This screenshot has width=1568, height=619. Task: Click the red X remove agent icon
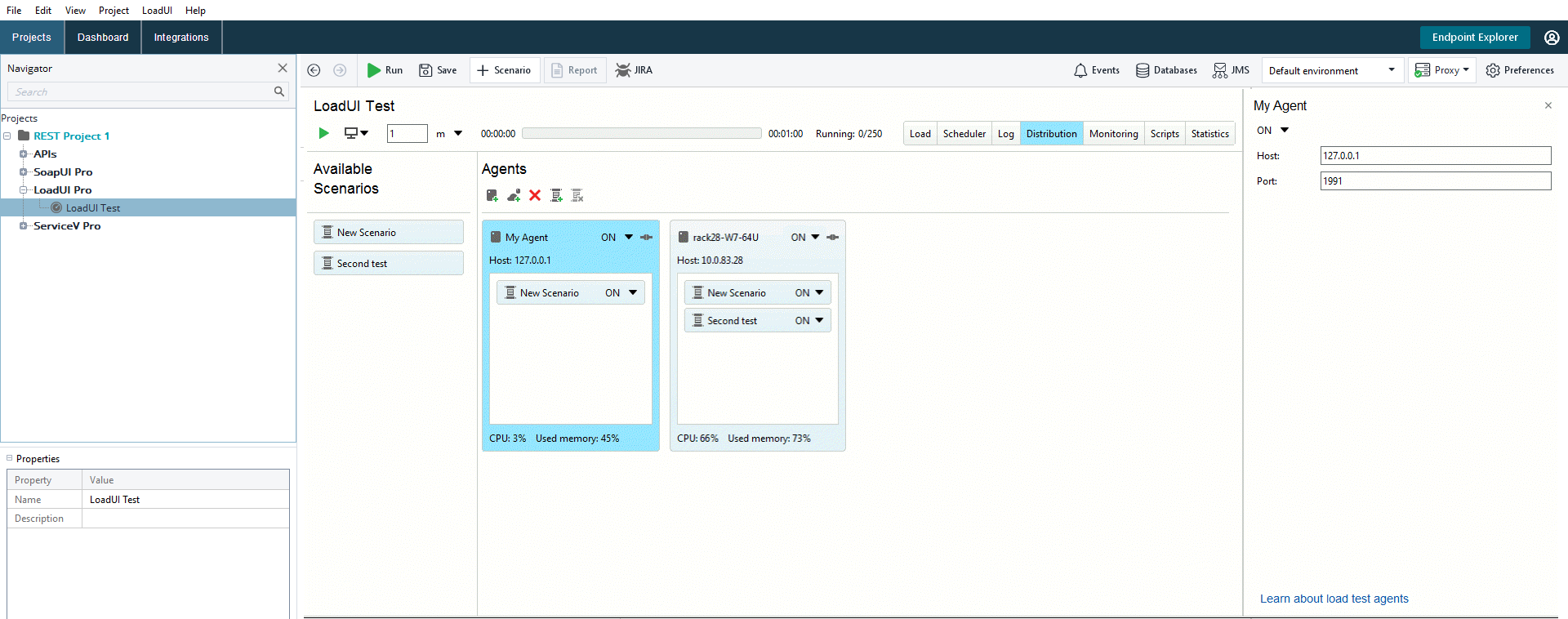pos(535,195)
